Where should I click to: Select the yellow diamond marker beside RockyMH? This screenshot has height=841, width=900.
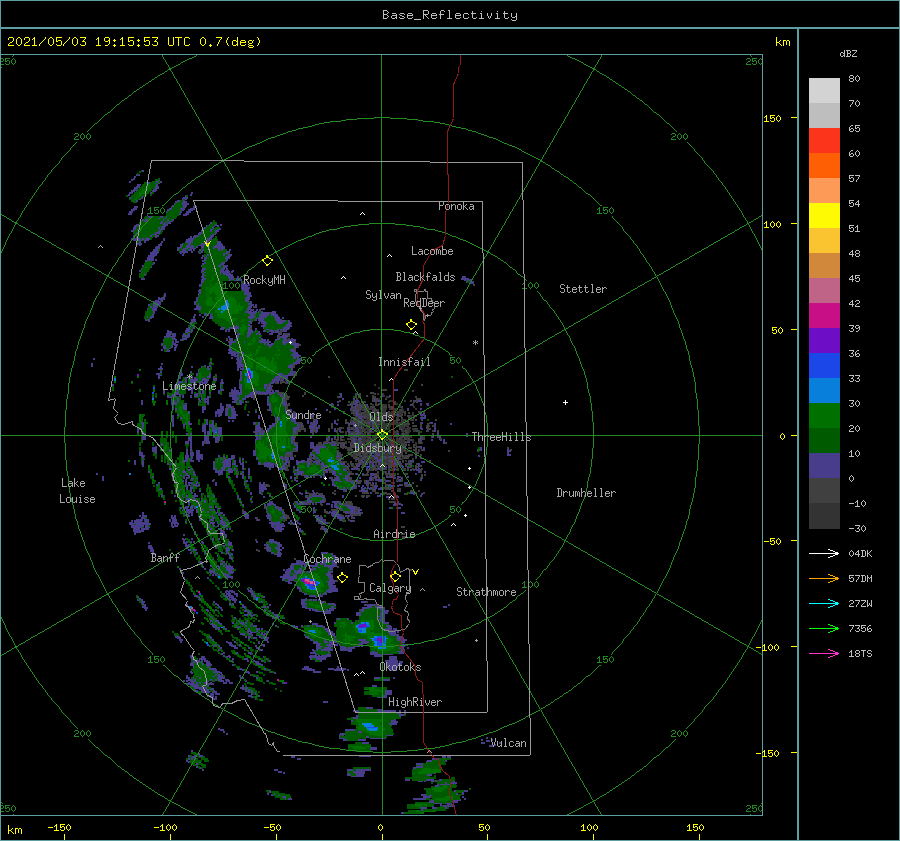pyautogui.click(x=267, y=261)
